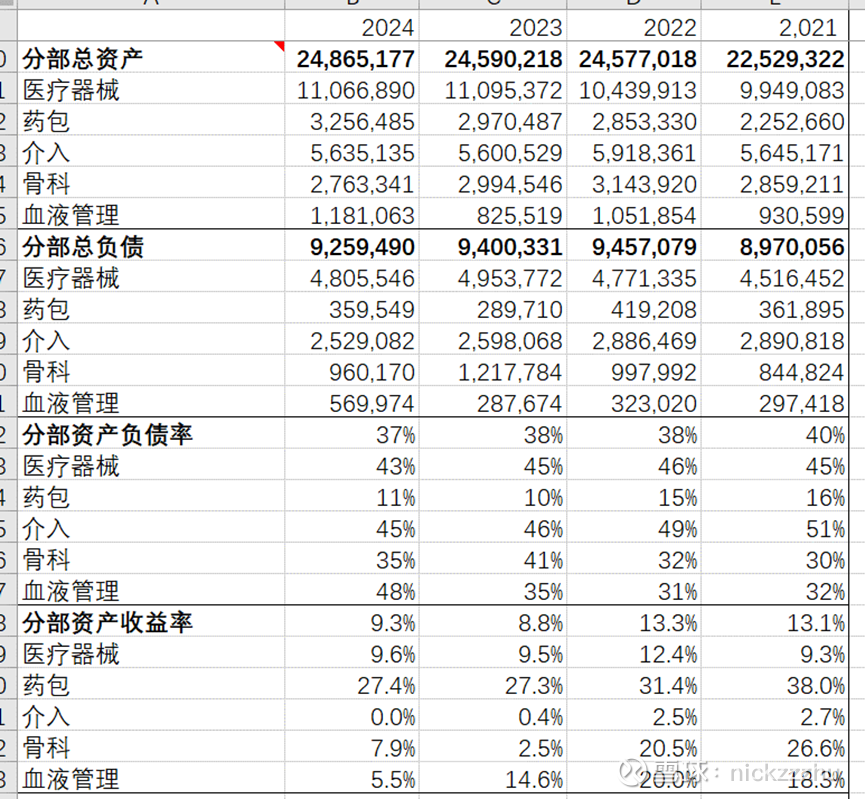Select total assets value 24,865,177
Screen dimensions: 865x799
(352, 57)
